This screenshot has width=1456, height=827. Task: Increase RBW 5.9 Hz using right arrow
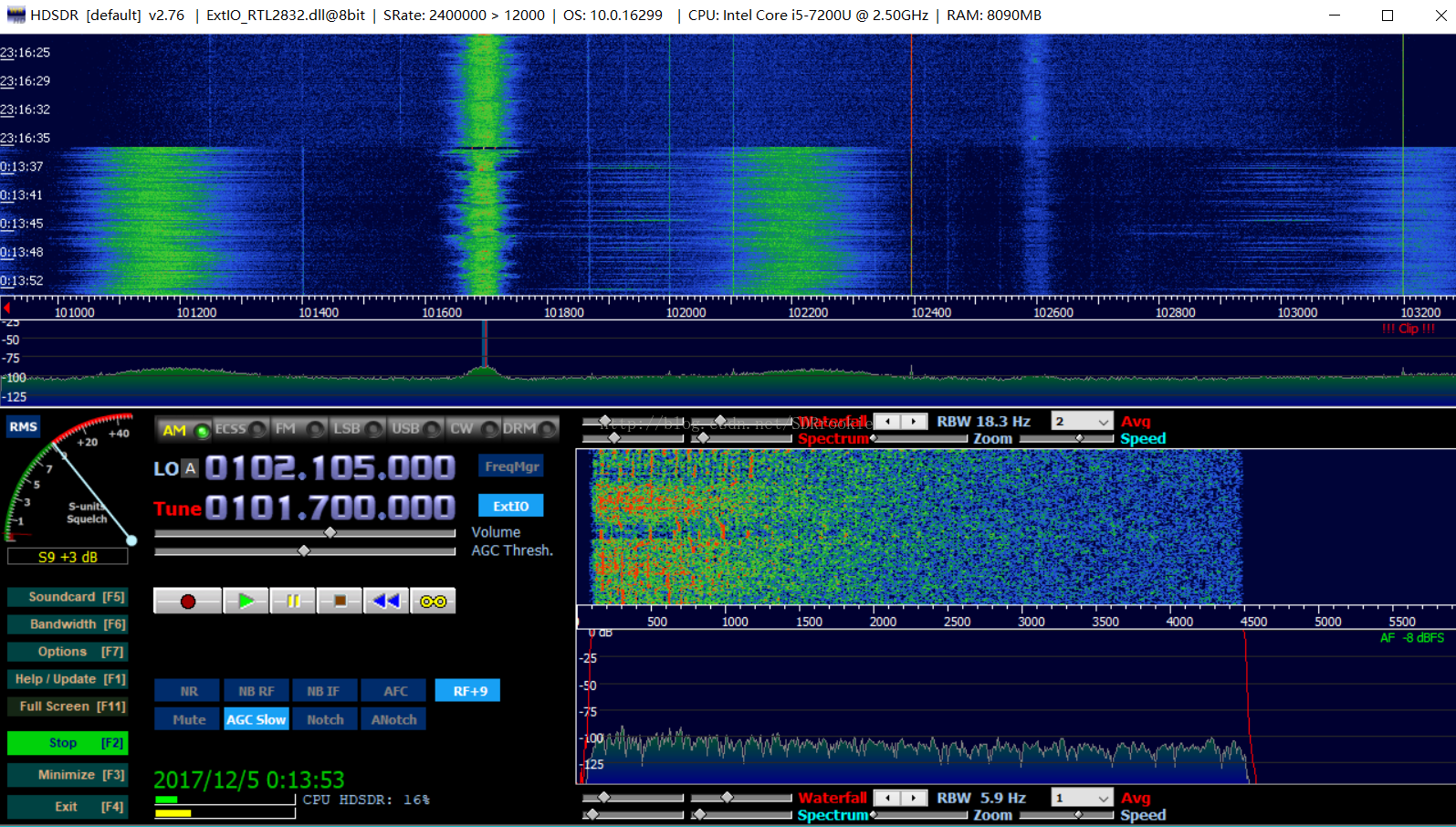[914, 798]
